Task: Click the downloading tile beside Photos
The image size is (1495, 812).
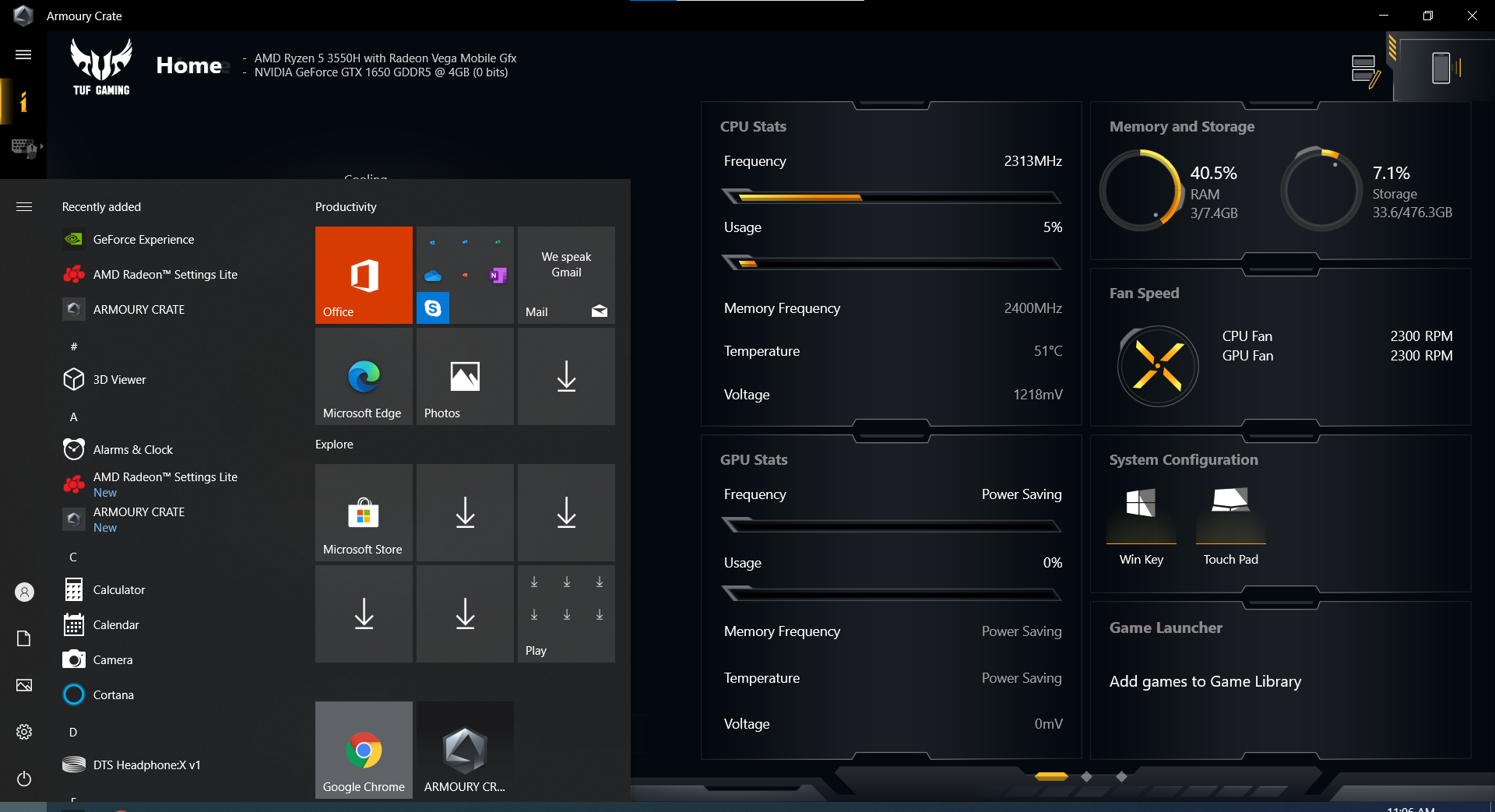Action: pos(566,376)
